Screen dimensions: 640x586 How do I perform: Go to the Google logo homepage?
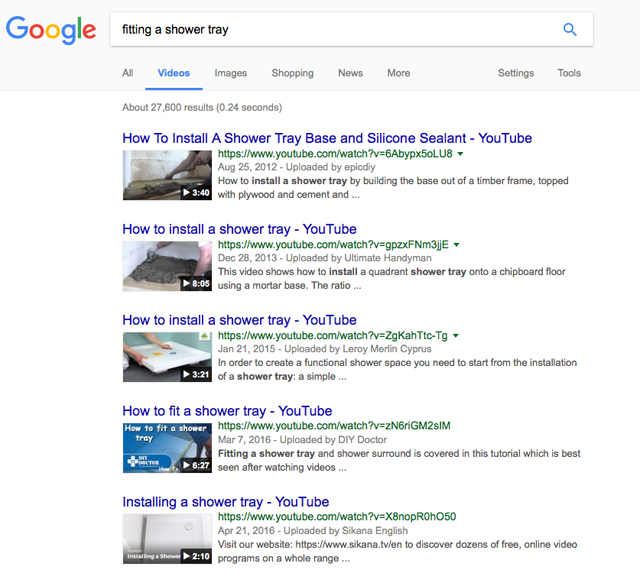(x=51, y=30)
